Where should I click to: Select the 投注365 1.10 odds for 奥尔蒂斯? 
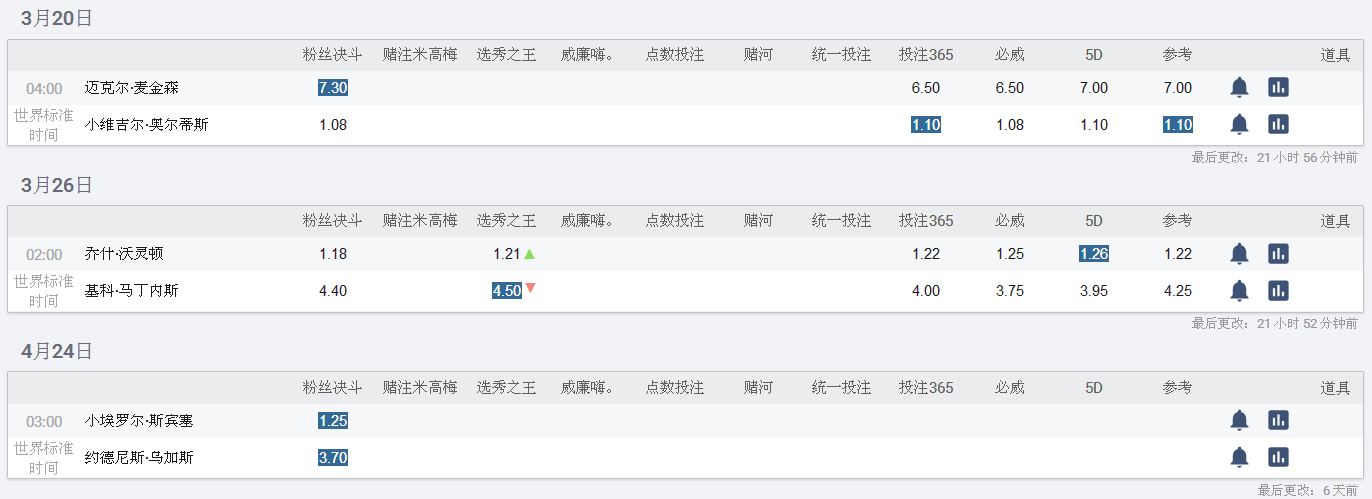[x=926, y=125]
